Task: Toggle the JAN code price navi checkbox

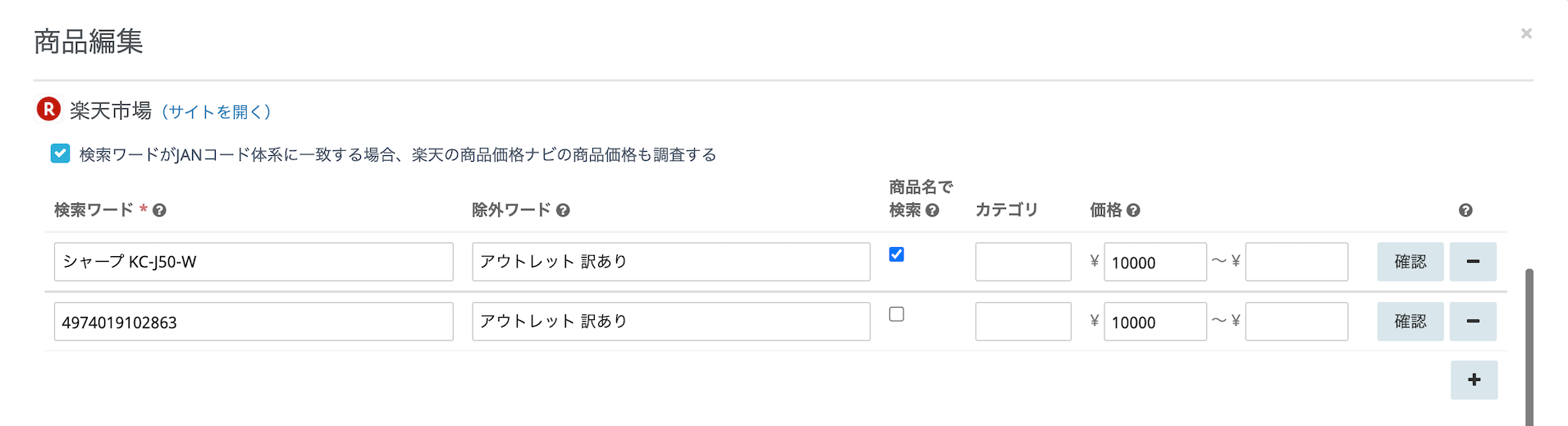Action: pos(60,153)
